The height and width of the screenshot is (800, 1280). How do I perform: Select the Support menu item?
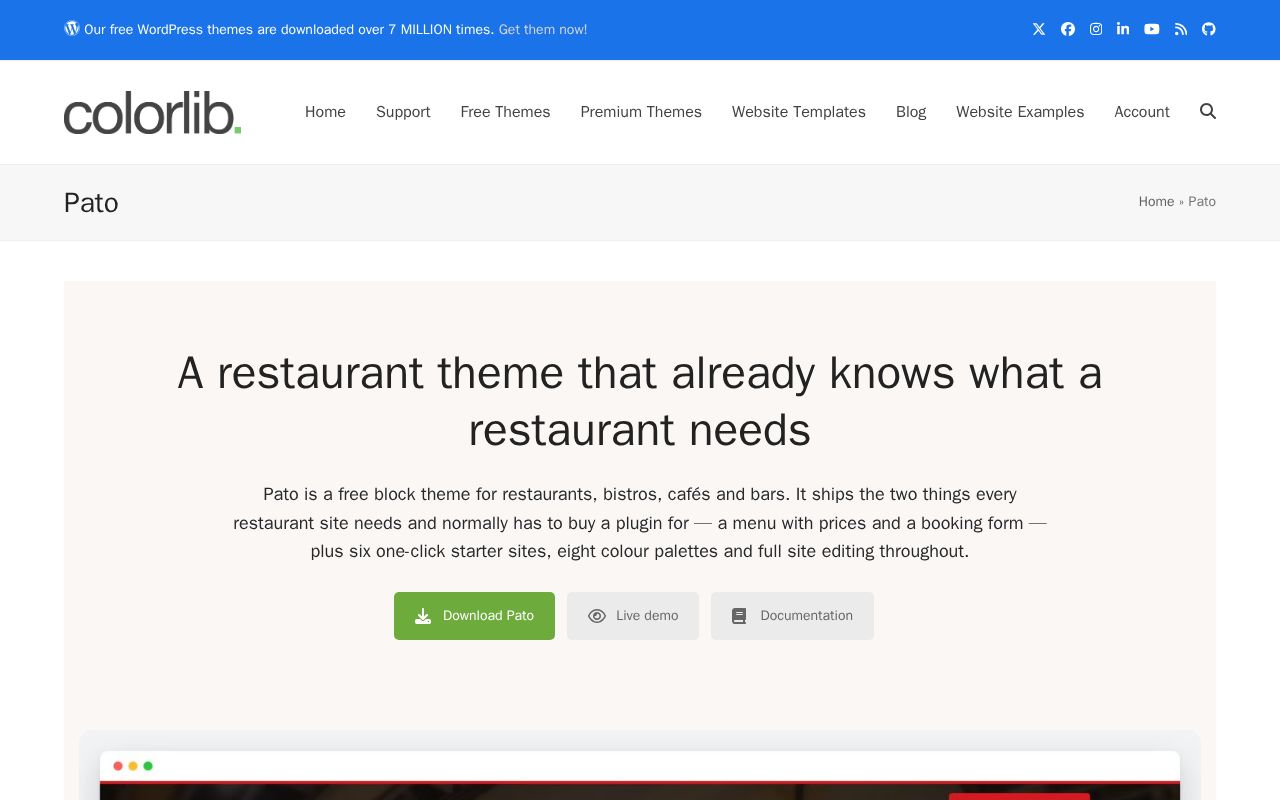coord(403,112)
